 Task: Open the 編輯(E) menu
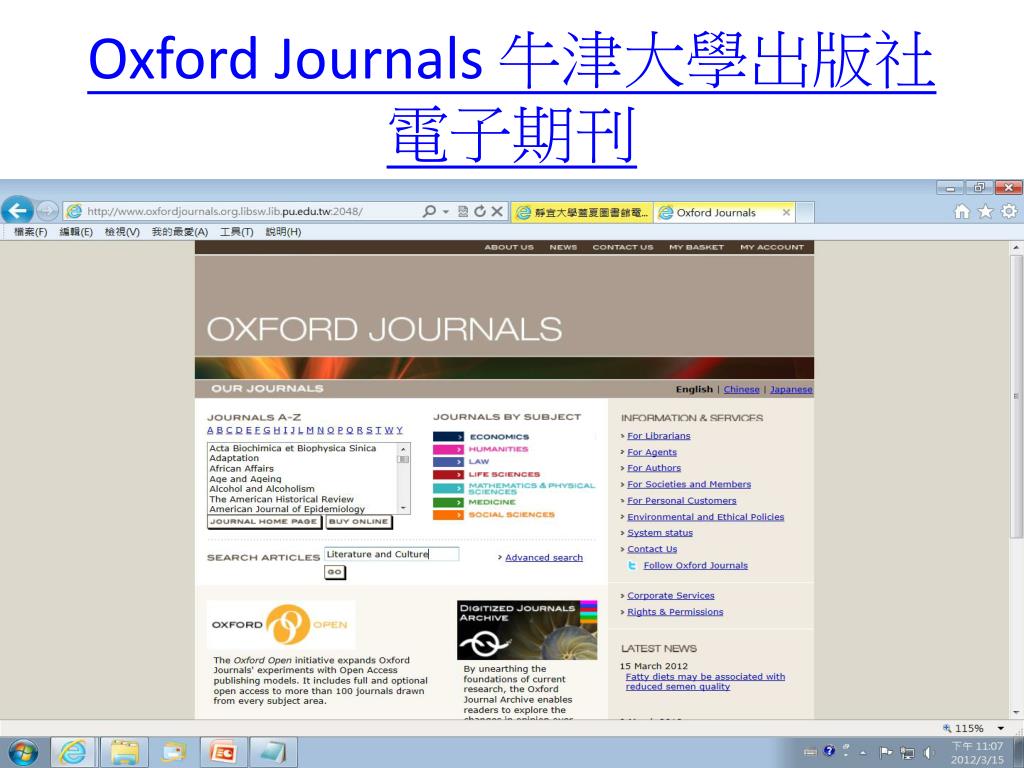tap(76, 232)
